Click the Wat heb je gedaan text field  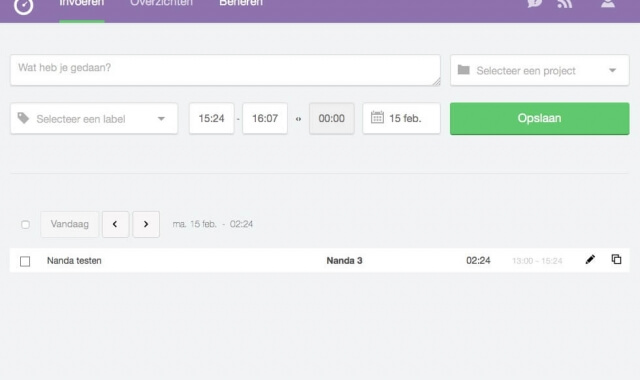(x=225, y=70)
